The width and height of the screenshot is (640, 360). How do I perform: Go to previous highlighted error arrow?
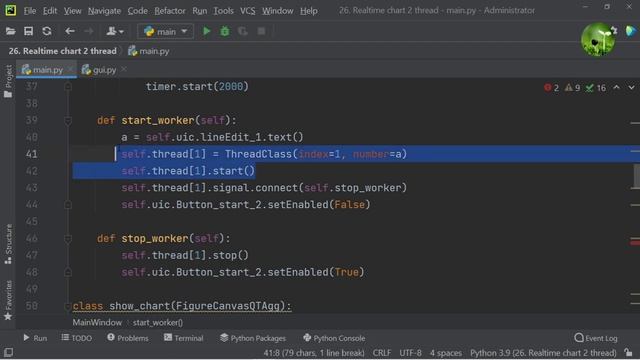click(616, 88)
